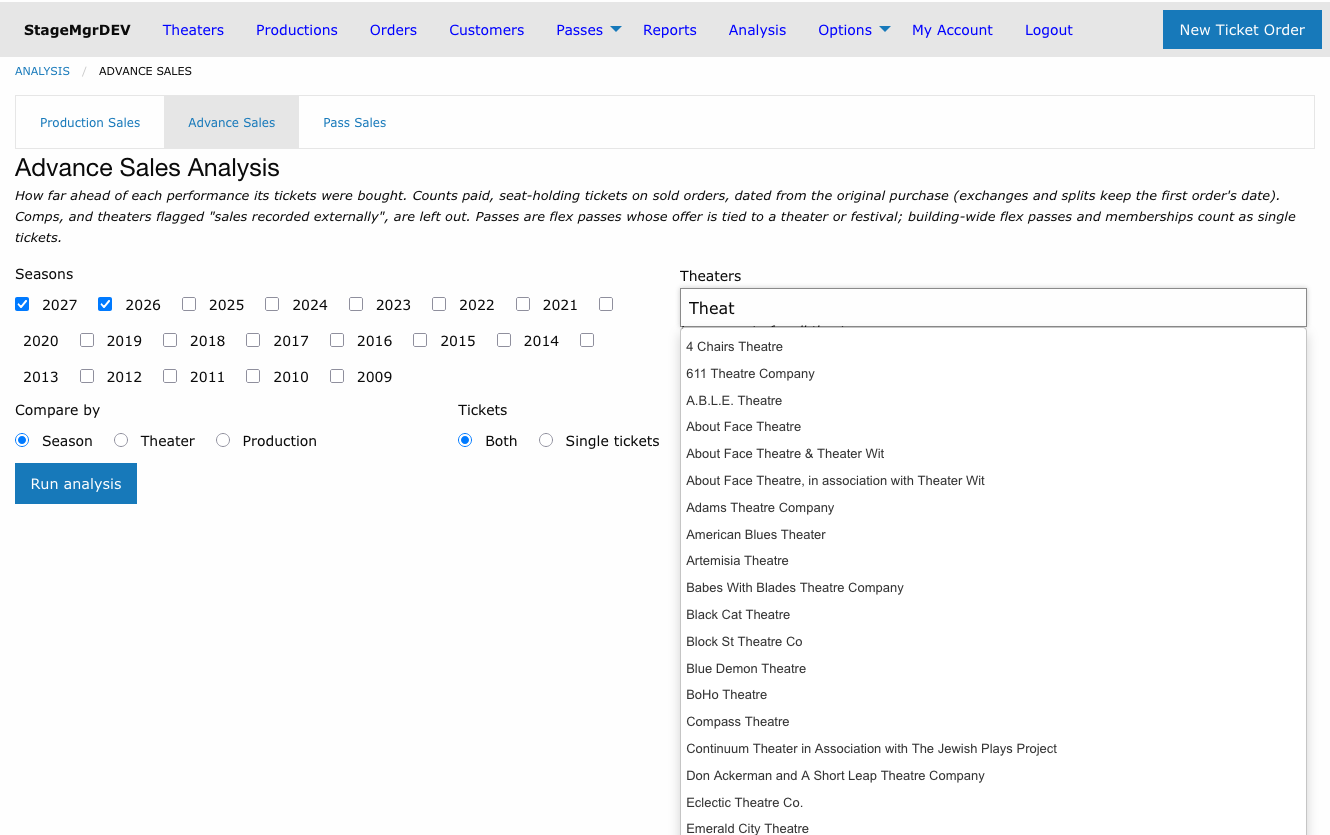Select Eclectic Theatre Co. from list
Screen dimensions: 1330x835
(x=993, y=803)
